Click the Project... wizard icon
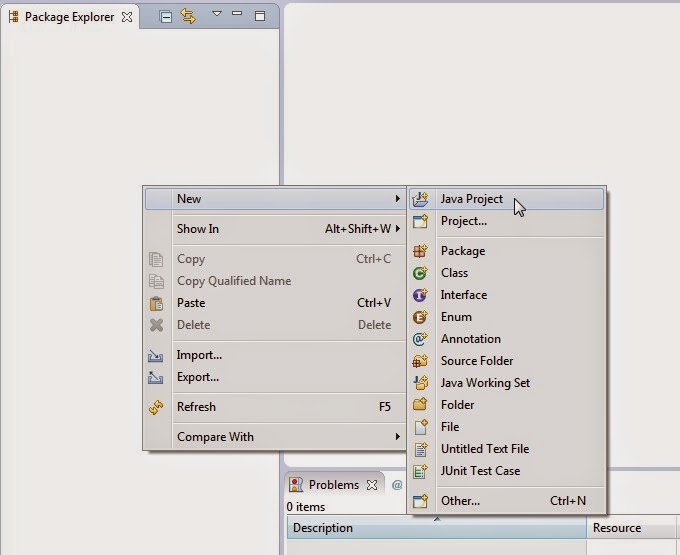This screenshot has width=680, height=555. (420, 221)
